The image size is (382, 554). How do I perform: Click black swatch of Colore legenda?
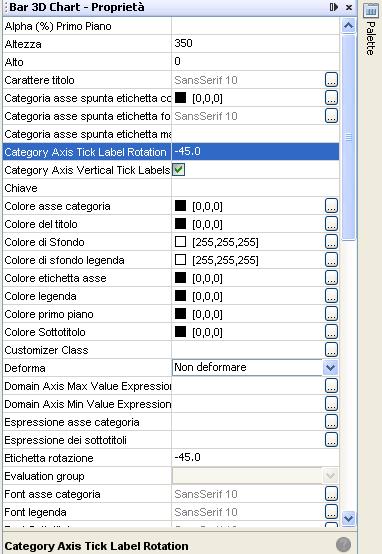pos(180,296)
